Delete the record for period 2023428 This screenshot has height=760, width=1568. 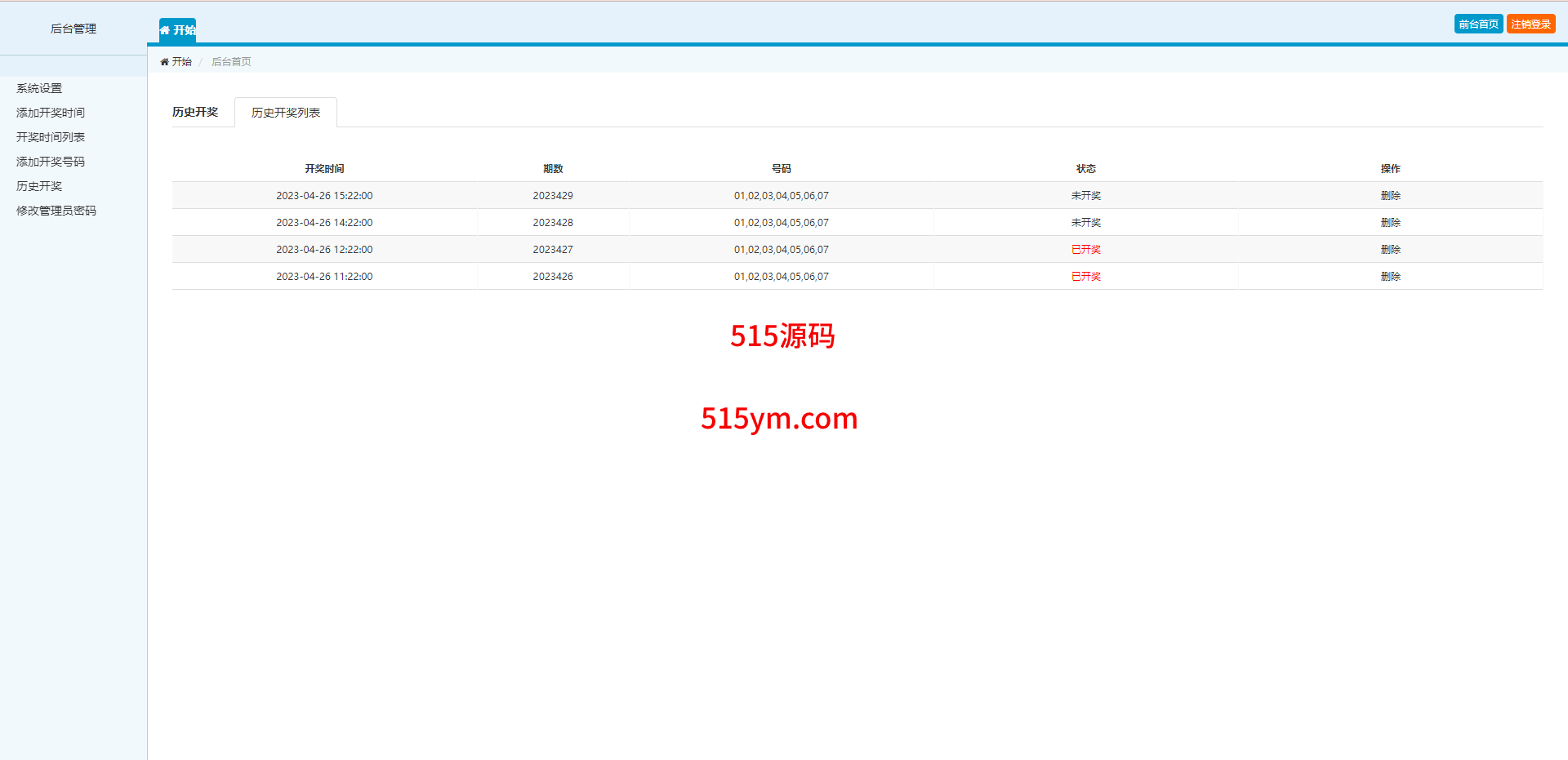click(x=1390, y=223)
